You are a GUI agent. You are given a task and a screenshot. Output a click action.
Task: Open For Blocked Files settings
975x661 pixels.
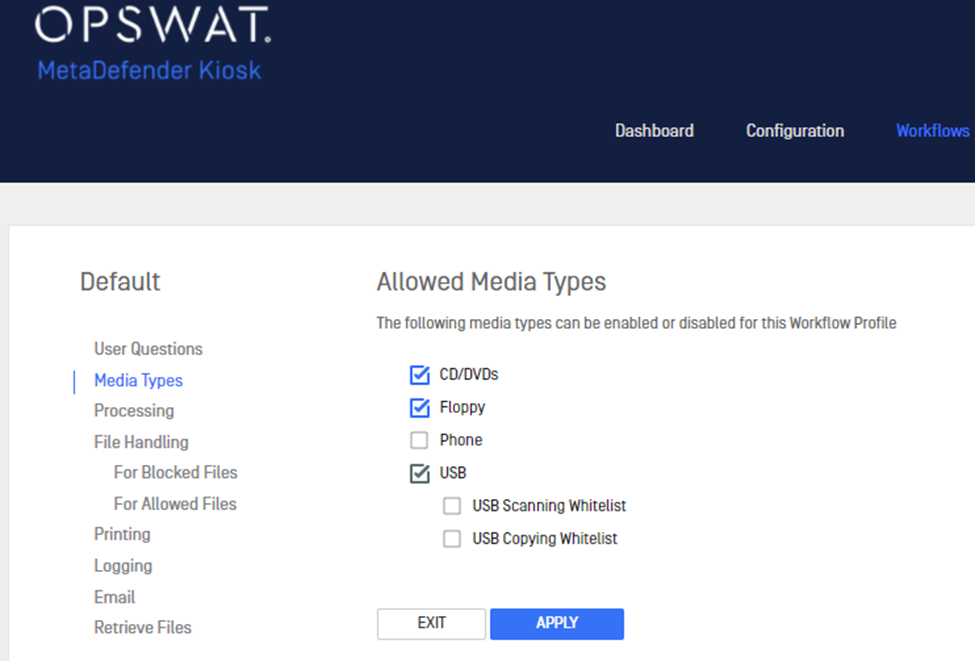175,473
